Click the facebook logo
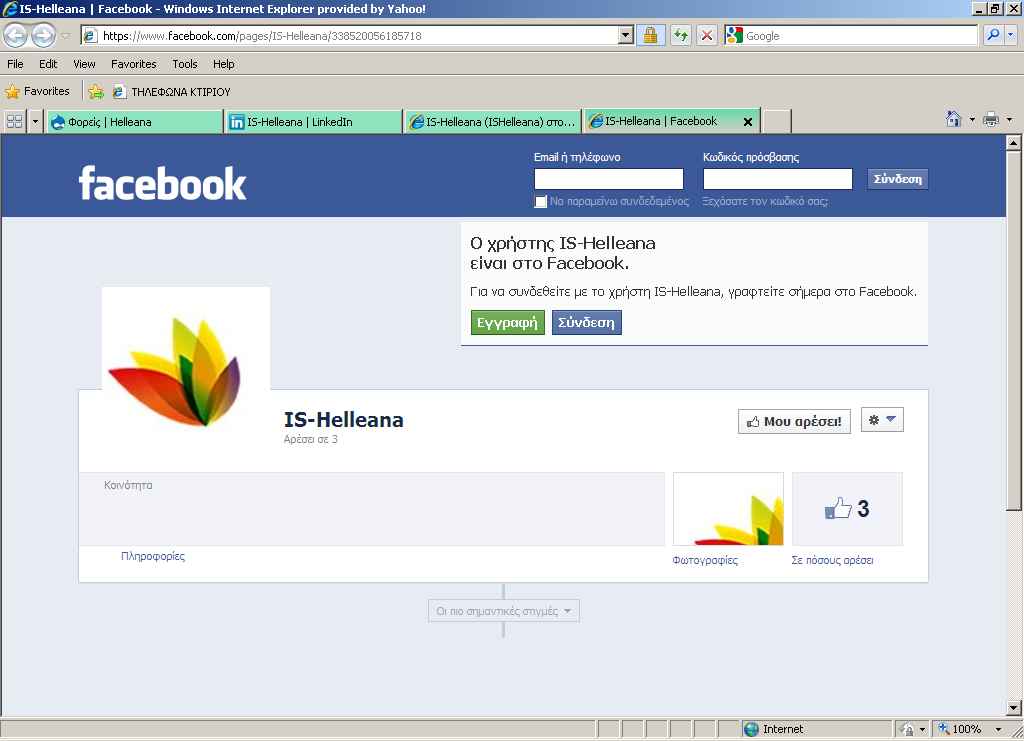Image resolution: width=1024 pixels, height=741 pixels. click(162, 183)
